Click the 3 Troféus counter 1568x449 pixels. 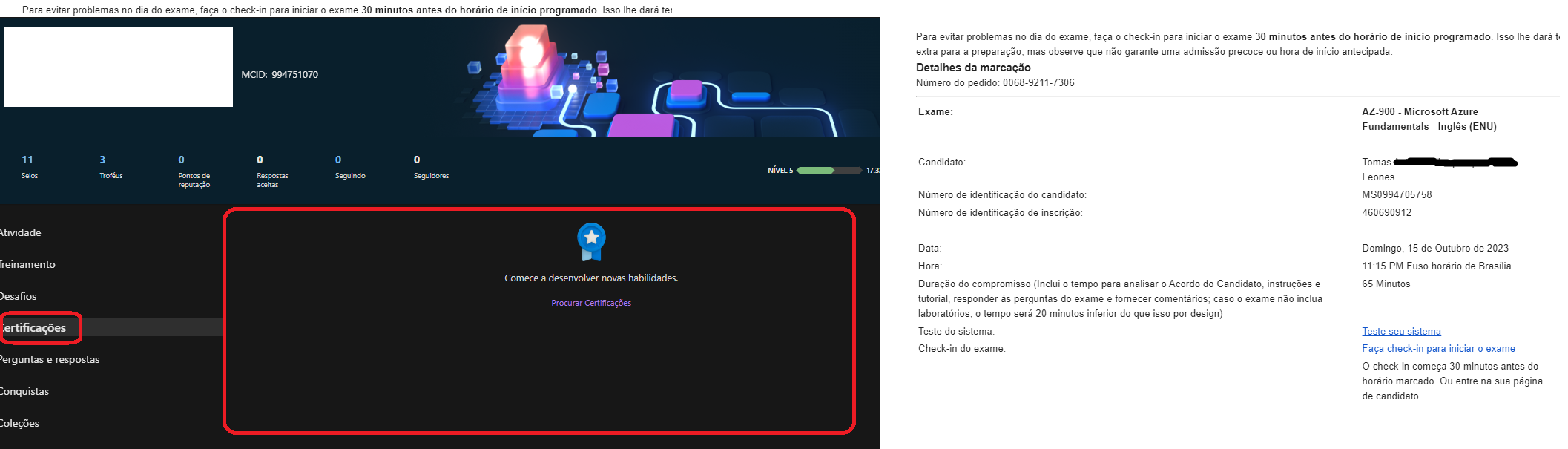pyautogui.click(x=111, y=167)
